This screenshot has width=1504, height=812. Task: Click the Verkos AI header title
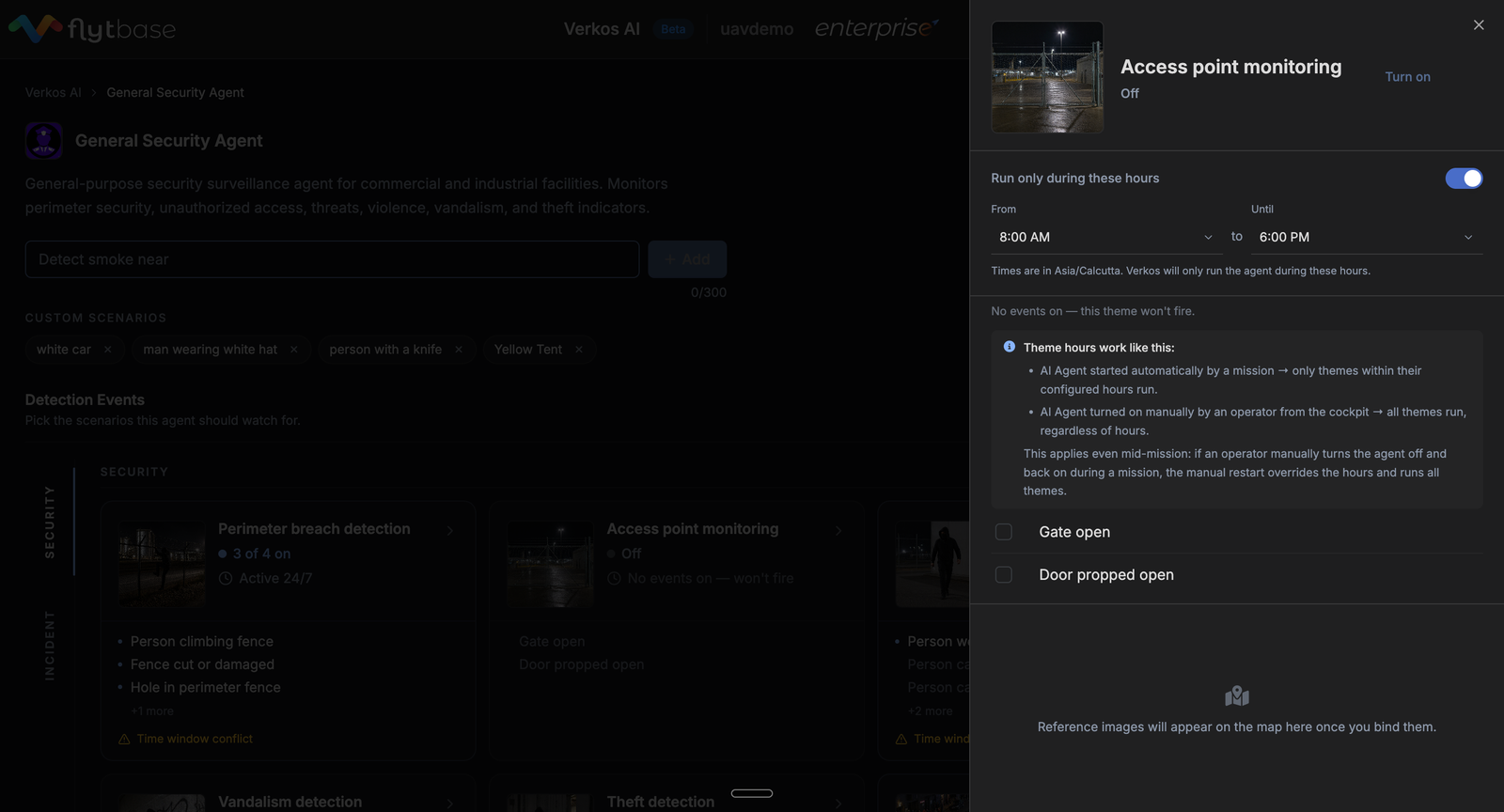[x=602, y=29]
